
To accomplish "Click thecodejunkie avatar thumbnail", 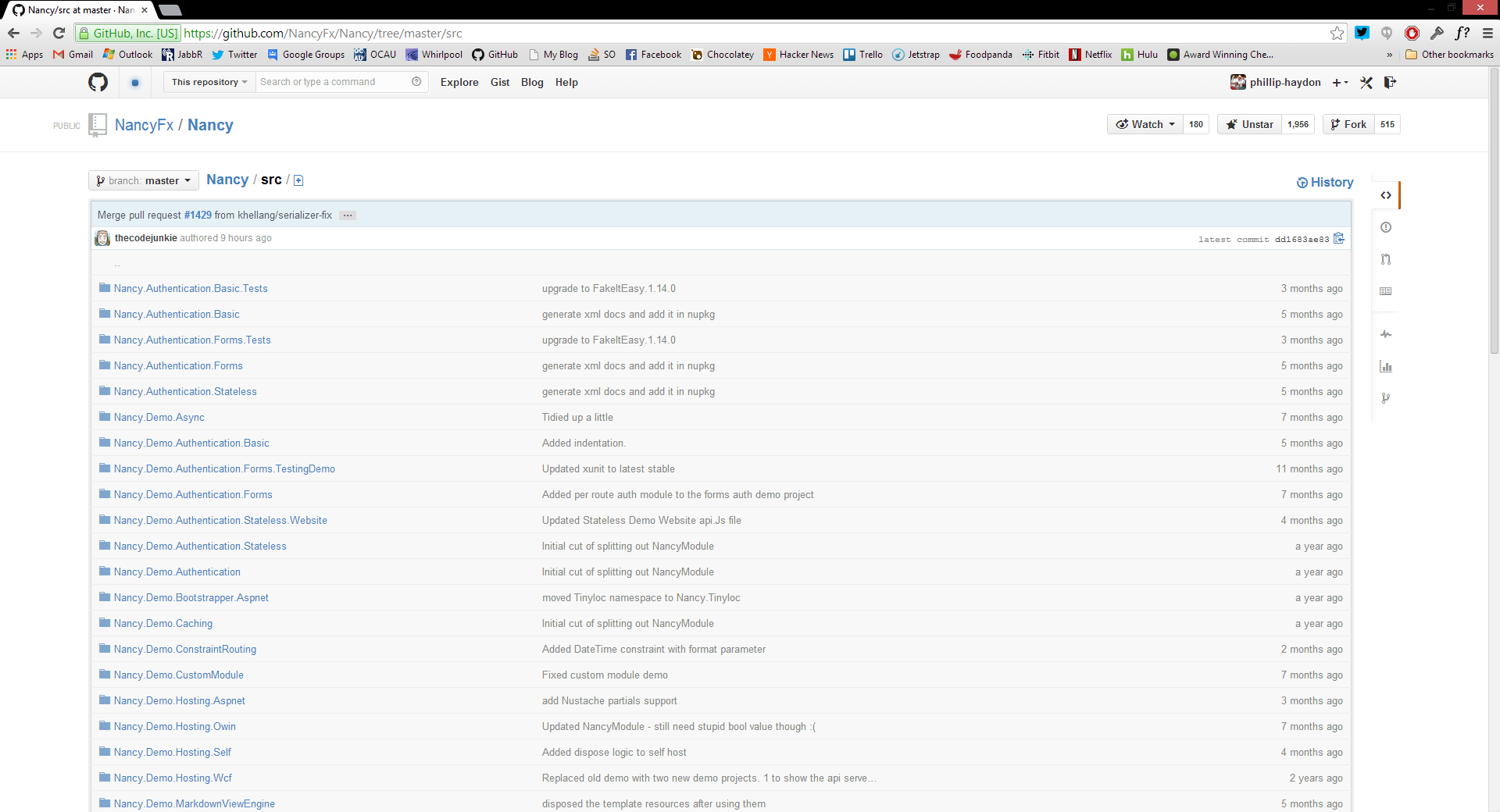I will 102,238.
